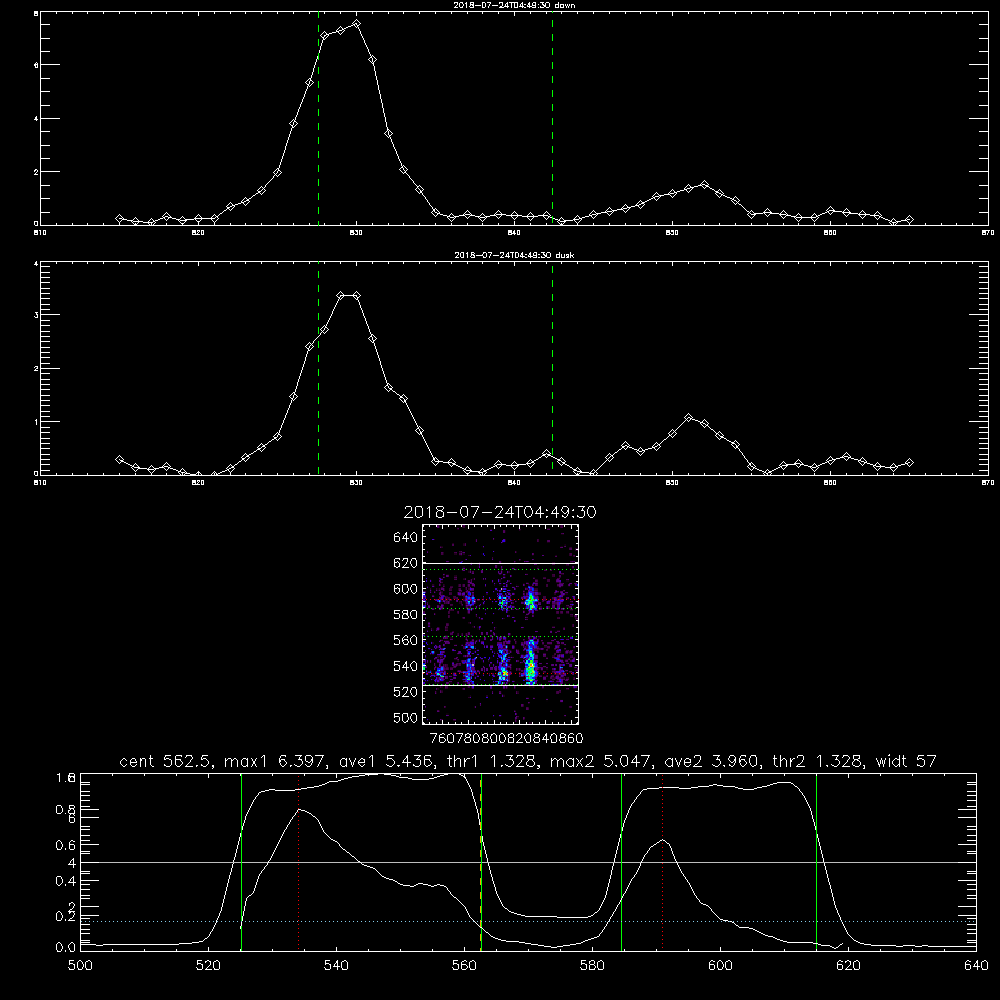Click the right green dashed line in dusk plot
Viewport: 1000px width, 1000px height.
(x=552, y=368)
